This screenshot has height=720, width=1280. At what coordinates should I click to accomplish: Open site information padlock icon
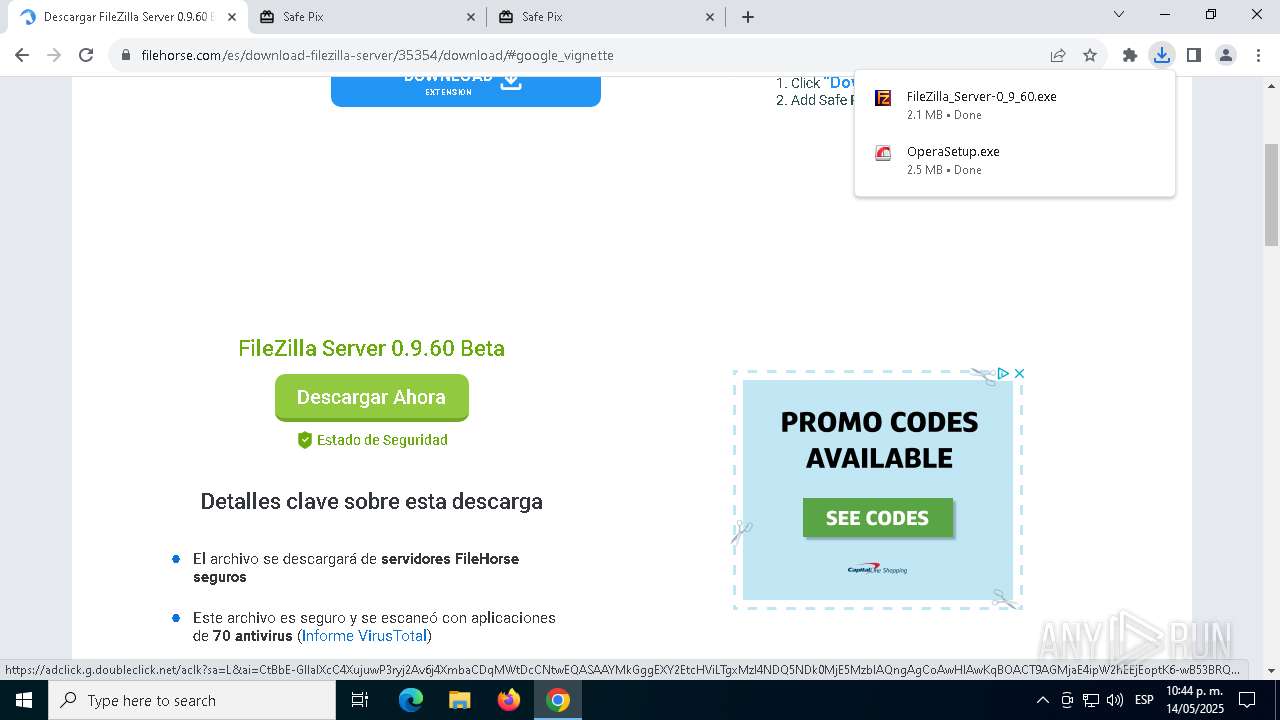click(x=125, y=55)
